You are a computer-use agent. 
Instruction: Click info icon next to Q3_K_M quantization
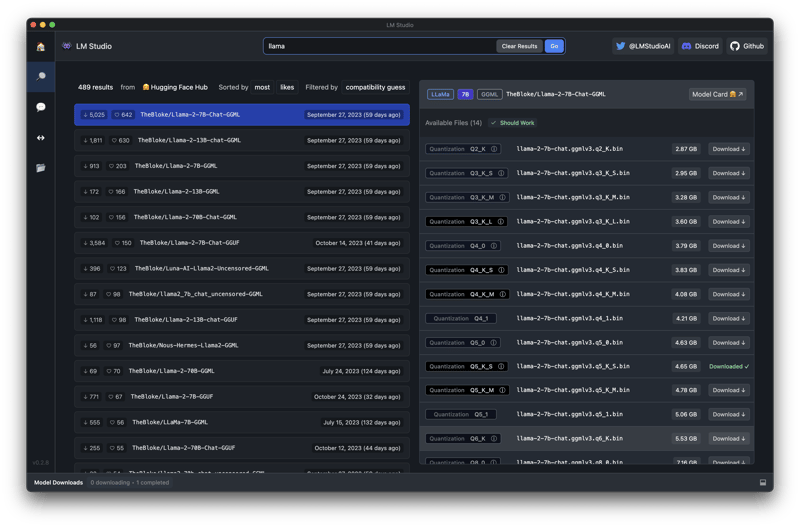pos(503,197)
